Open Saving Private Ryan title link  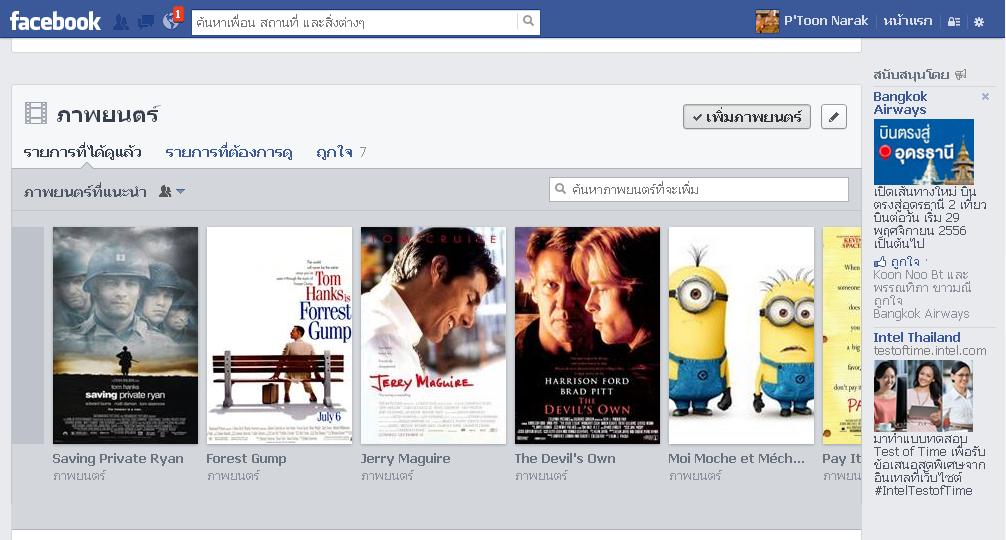[x=118, y=459]
